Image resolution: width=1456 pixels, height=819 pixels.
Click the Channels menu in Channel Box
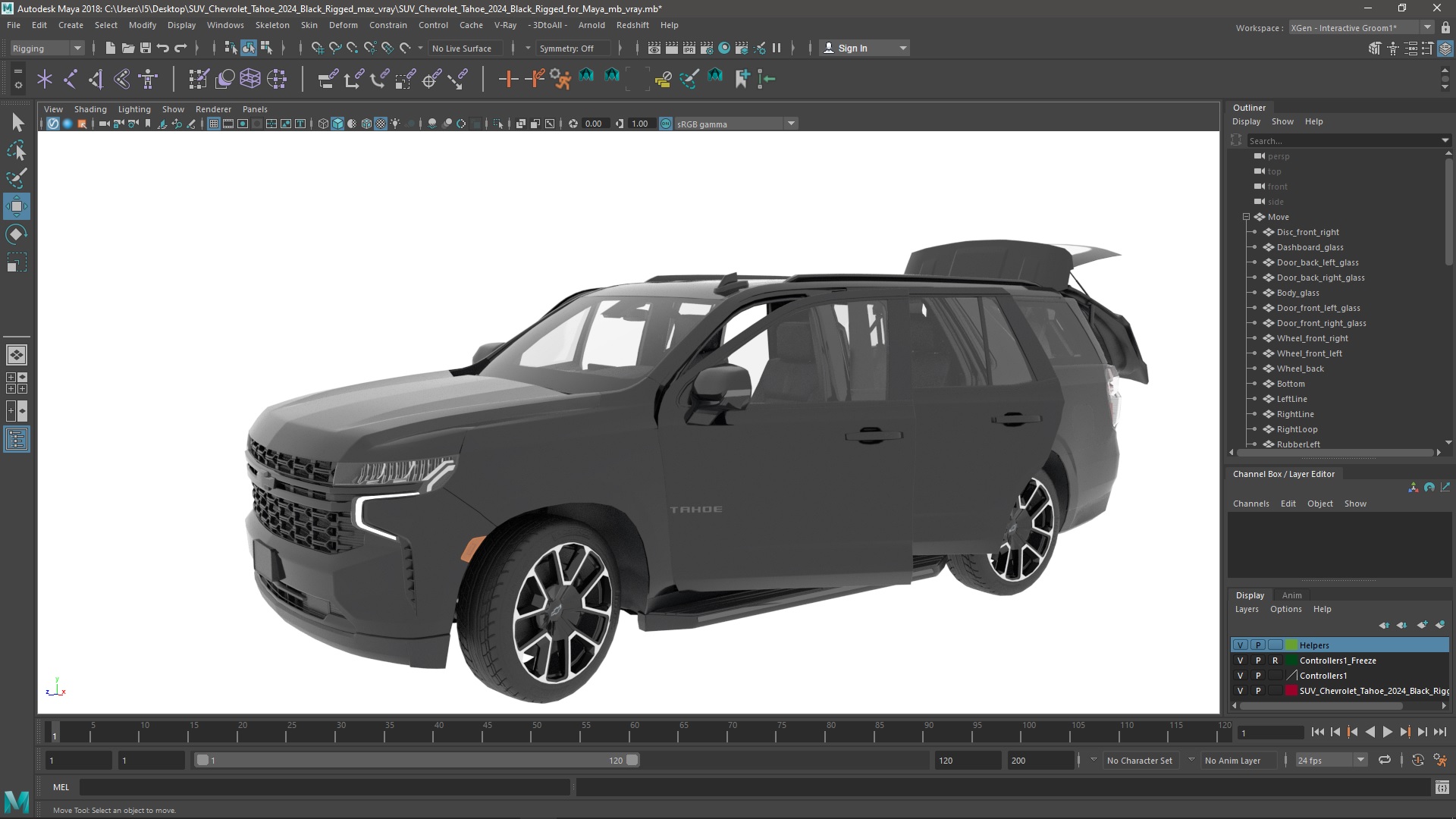[1250, 504]
